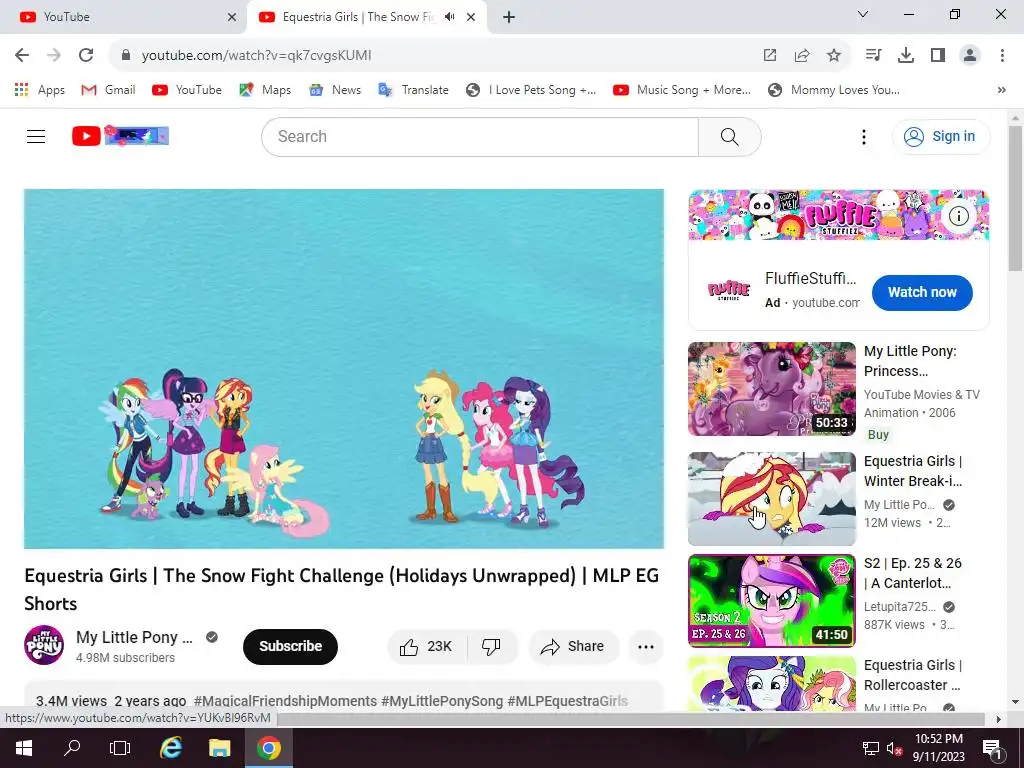Click the page vertical scrollbar

point(1015,199)
